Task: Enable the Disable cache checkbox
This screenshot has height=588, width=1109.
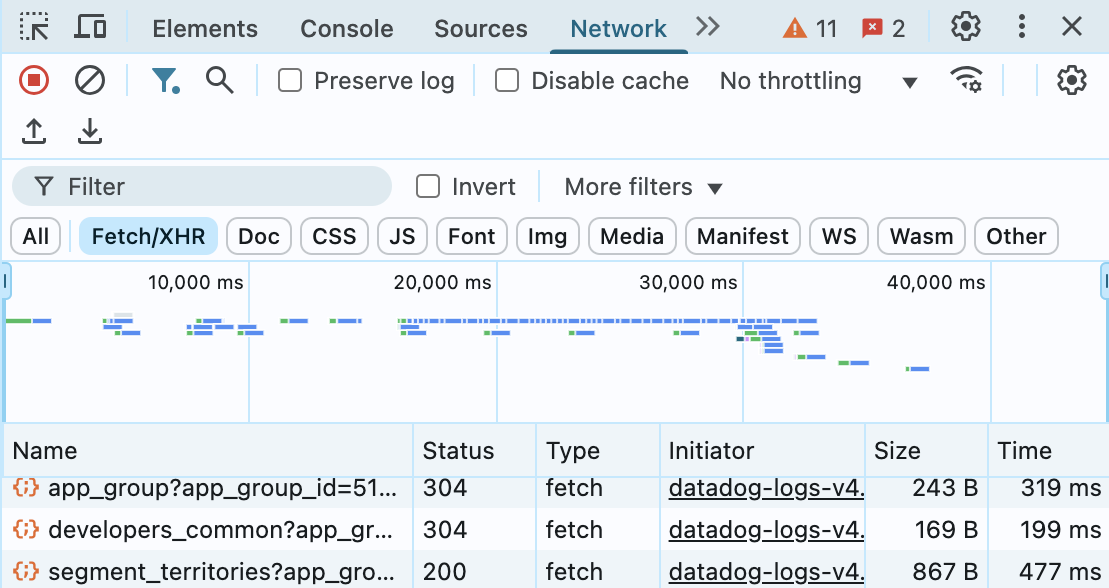Action: click(x=506, y=80)
